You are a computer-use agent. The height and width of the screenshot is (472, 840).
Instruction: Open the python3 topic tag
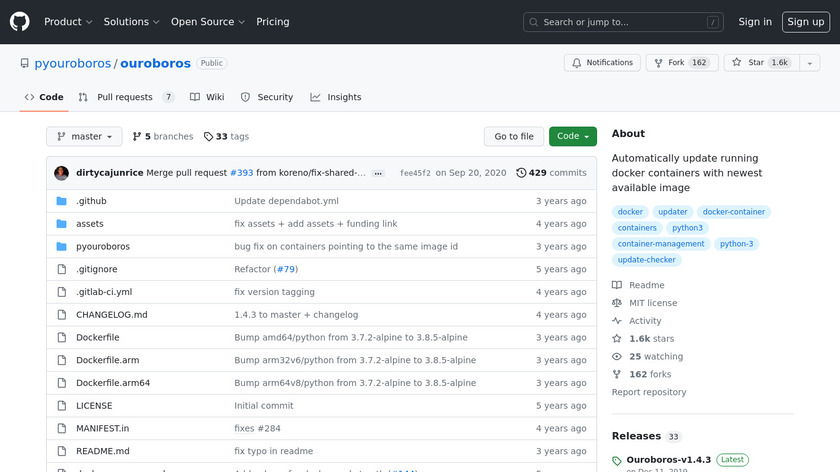[687, 228]
